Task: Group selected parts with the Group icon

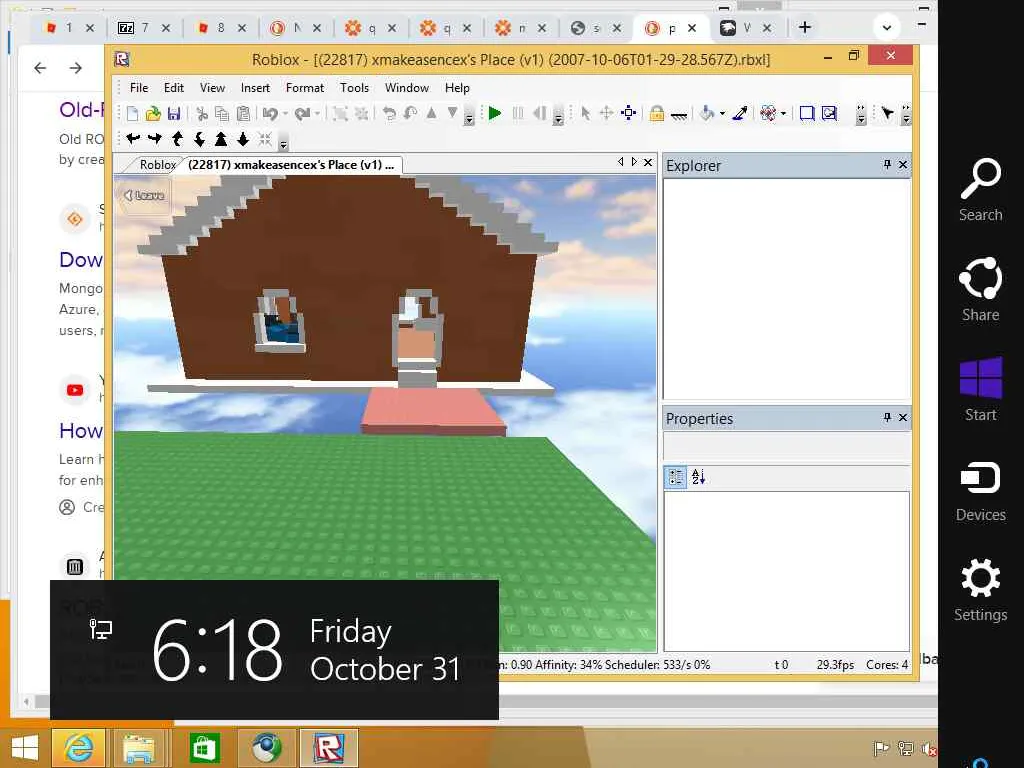Action: [x=340, y=114]
